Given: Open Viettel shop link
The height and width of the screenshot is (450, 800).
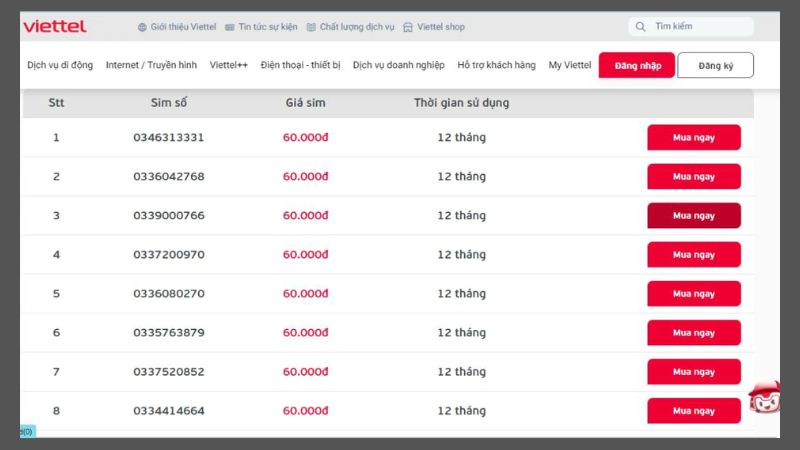Looking at the screenshot, I should click(x=441, y=27).
